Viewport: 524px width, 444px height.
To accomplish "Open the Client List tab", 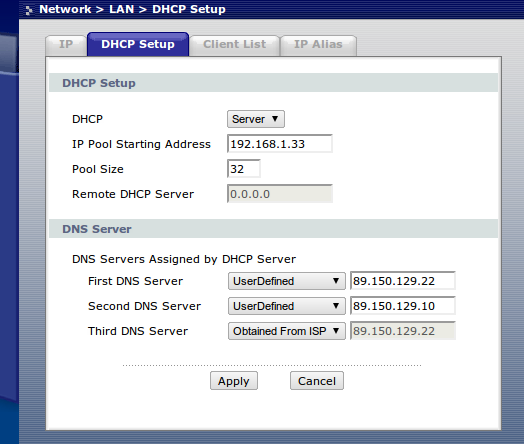I will [x=235, y=45].
